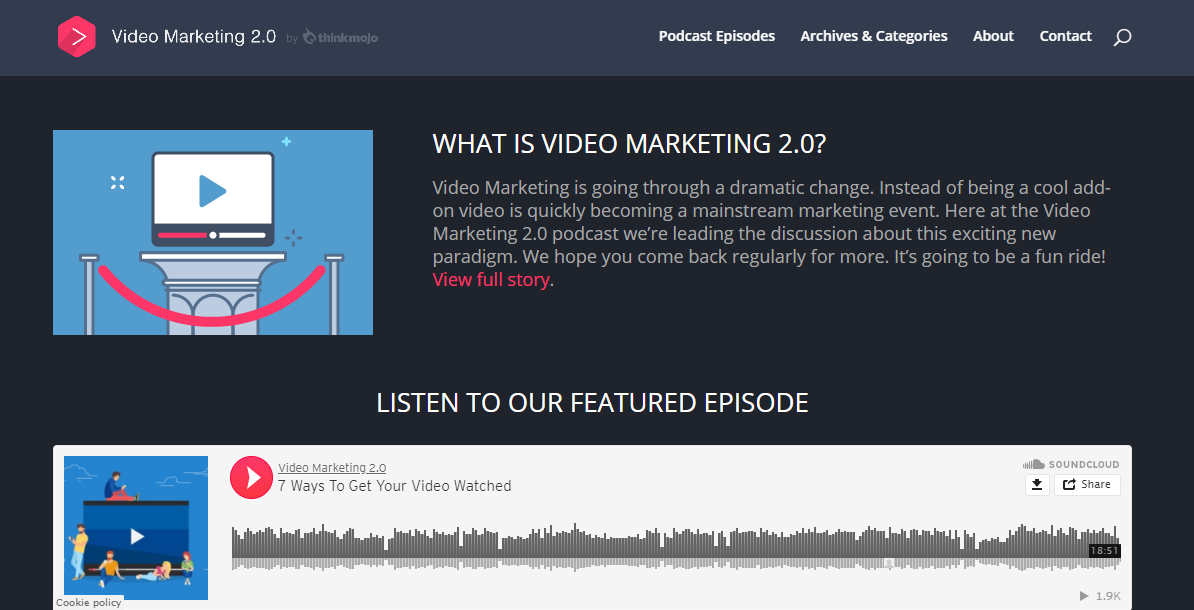
Task: Click the video player illustration image
Action: point(212,232)
